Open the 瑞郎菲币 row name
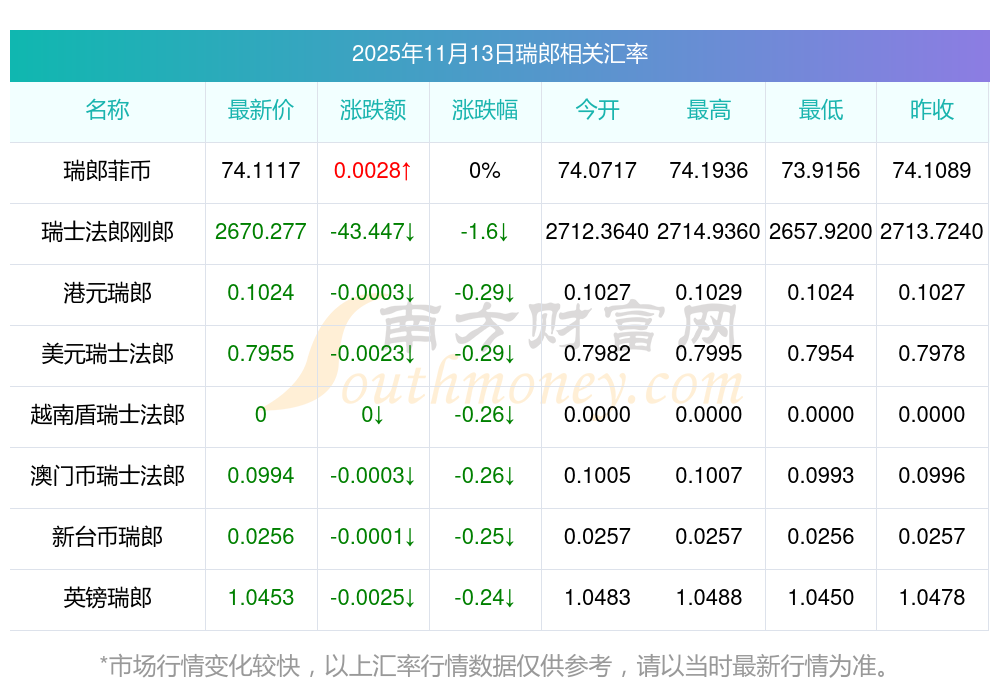The width and height of the screenshot is (1000, 697). pyautogui.click(x=107, y=171)
